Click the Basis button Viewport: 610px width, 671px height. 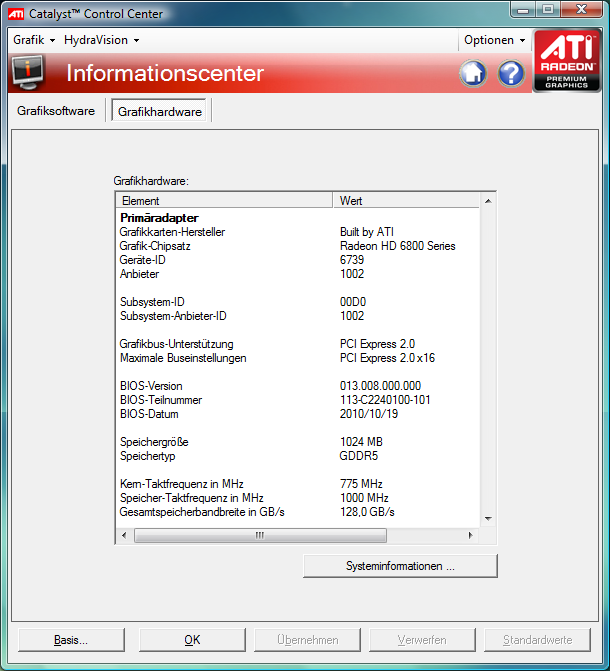pos(71,640)
